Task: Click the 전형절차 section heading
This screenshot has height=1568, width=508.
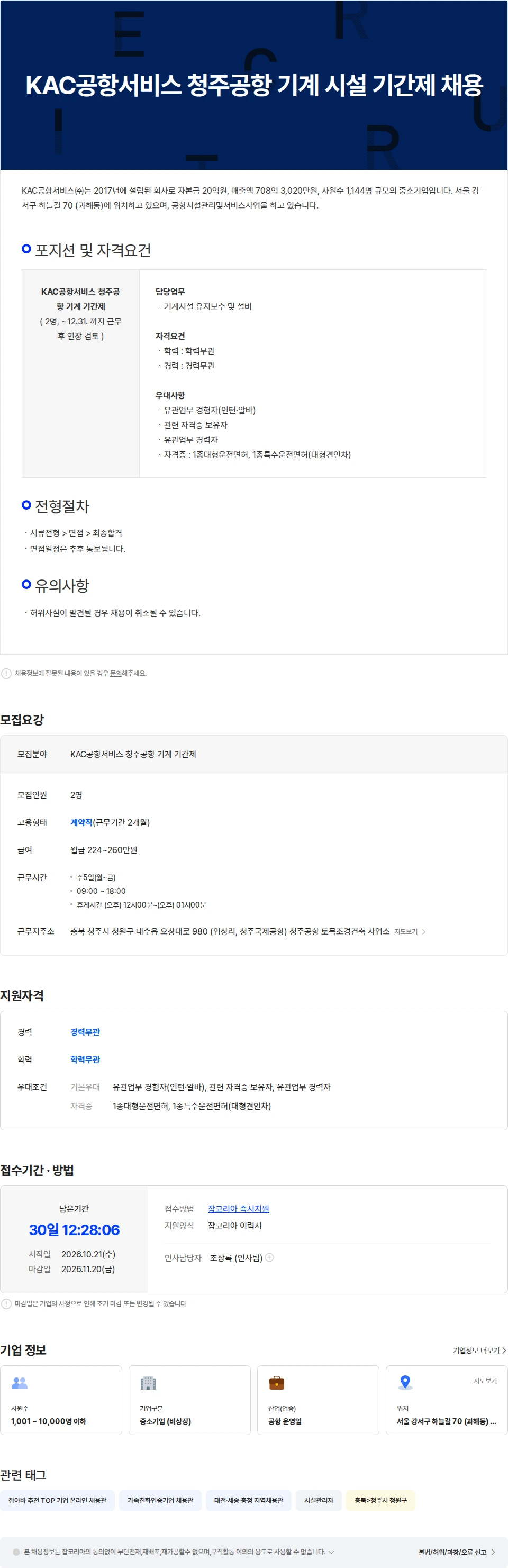Action: [62, 506]
